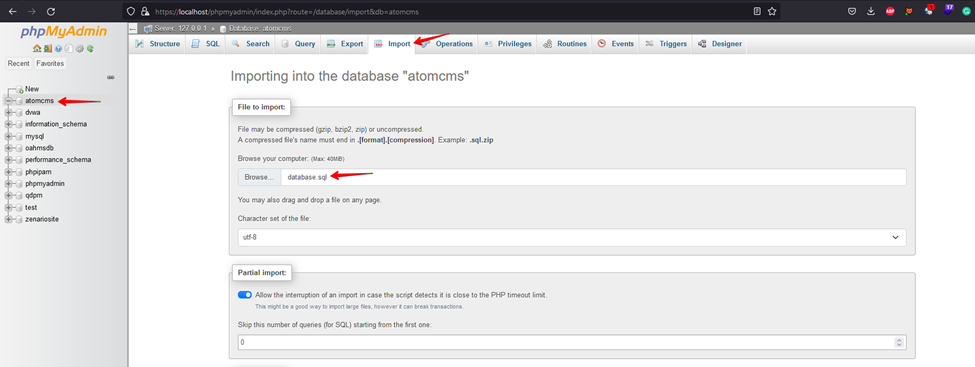Viewport: 975px width, 367px height.
Task: Open Pocket save icon
Action: pyautogui.click(x=853, y=11)
